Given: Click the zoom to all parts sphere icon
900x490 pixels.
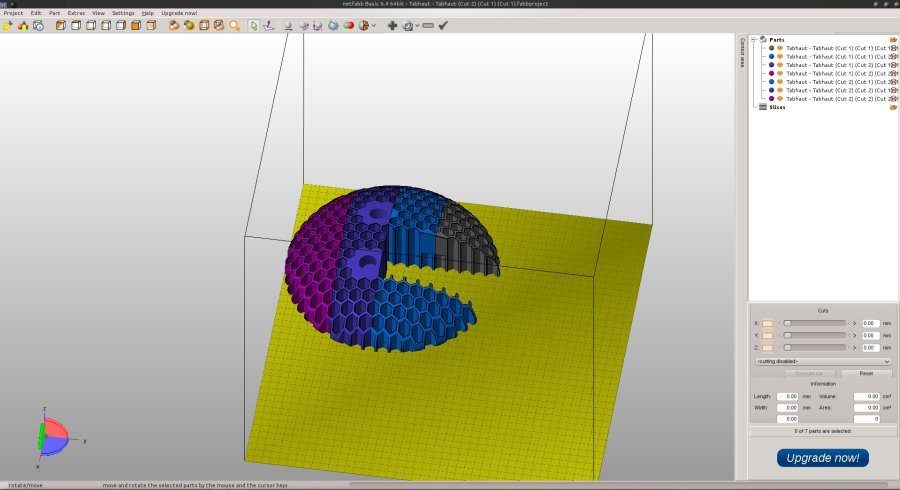Looking at the screenshot, I should (x=173, y=25).
